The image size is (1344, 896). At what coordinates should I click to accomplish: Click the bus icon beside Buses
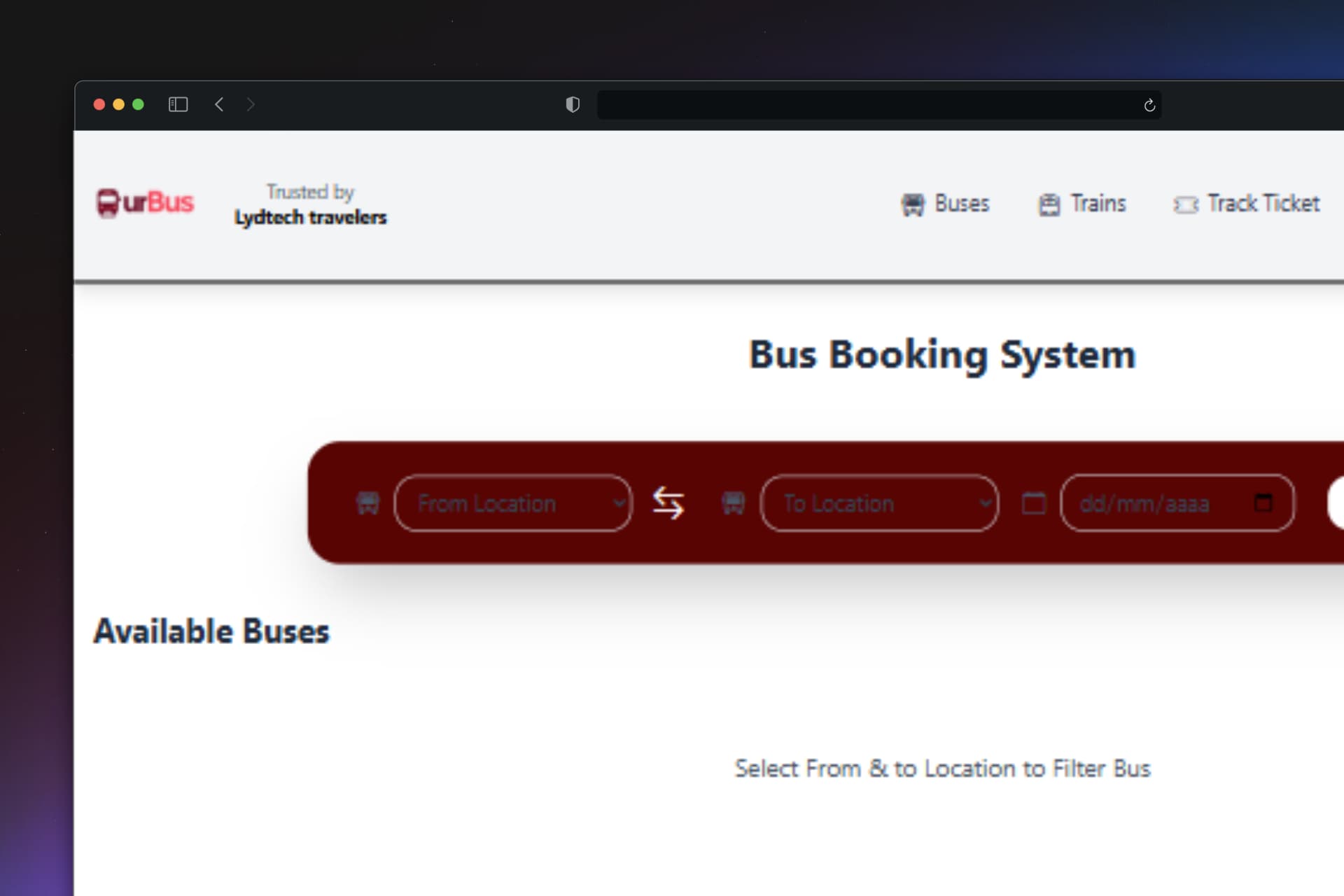point(912,204)
